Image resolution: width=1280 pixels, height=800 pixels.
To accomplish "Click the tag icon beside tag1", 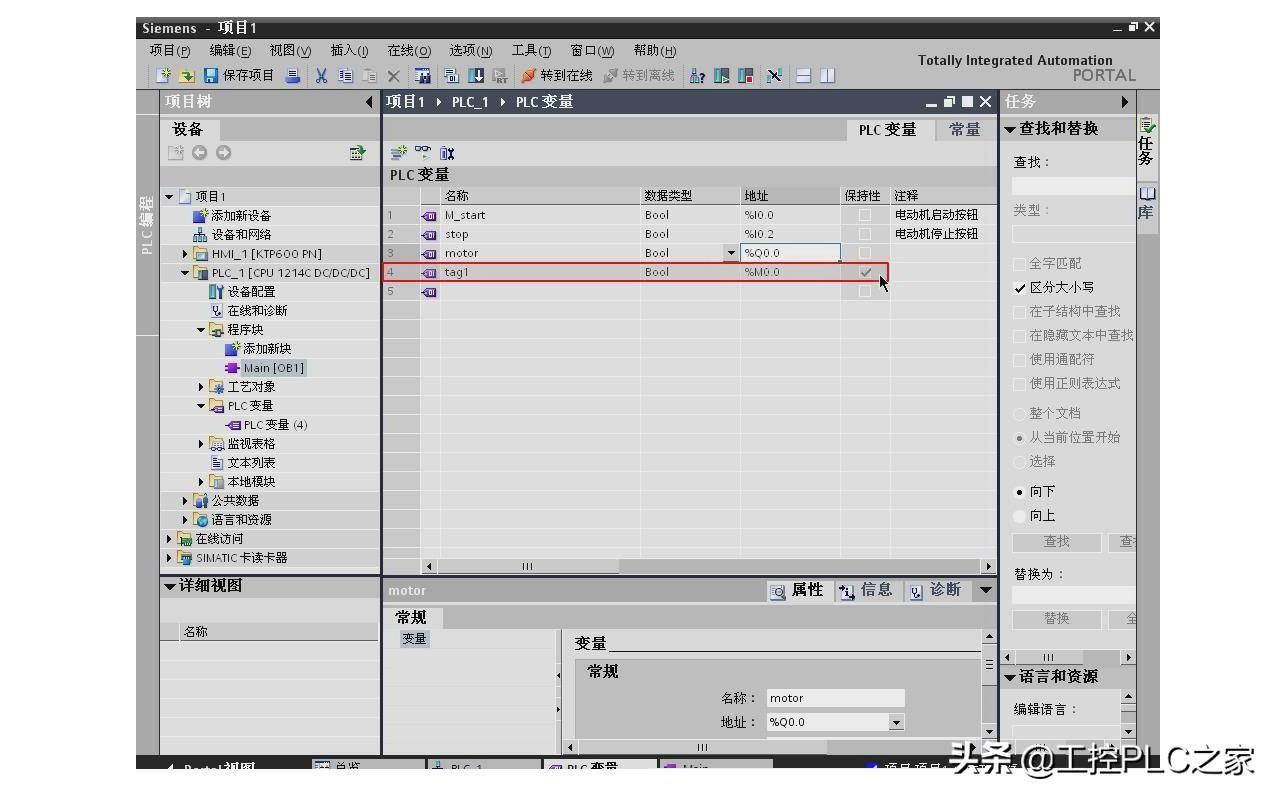I will coord(430,272).
